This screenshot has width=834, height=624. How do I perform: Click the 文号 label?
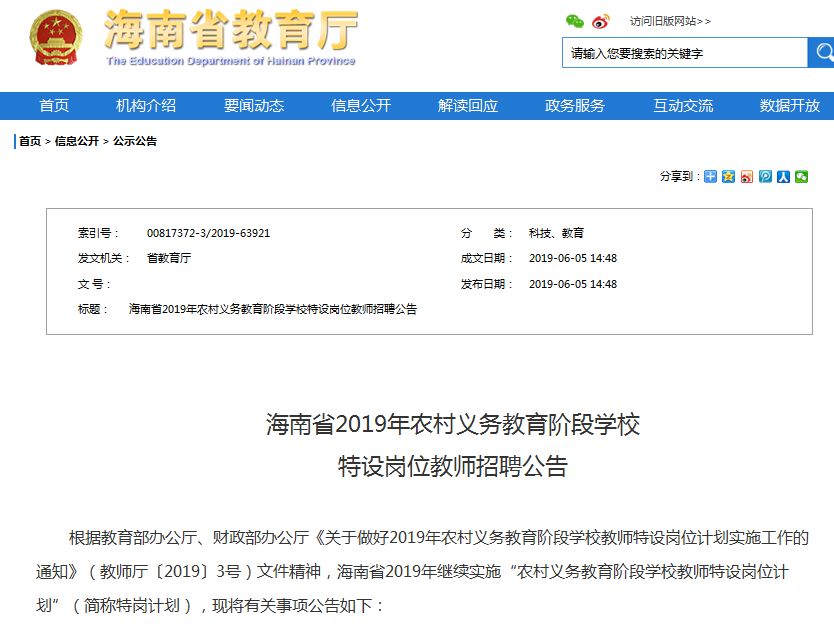[x=94, y=284]
